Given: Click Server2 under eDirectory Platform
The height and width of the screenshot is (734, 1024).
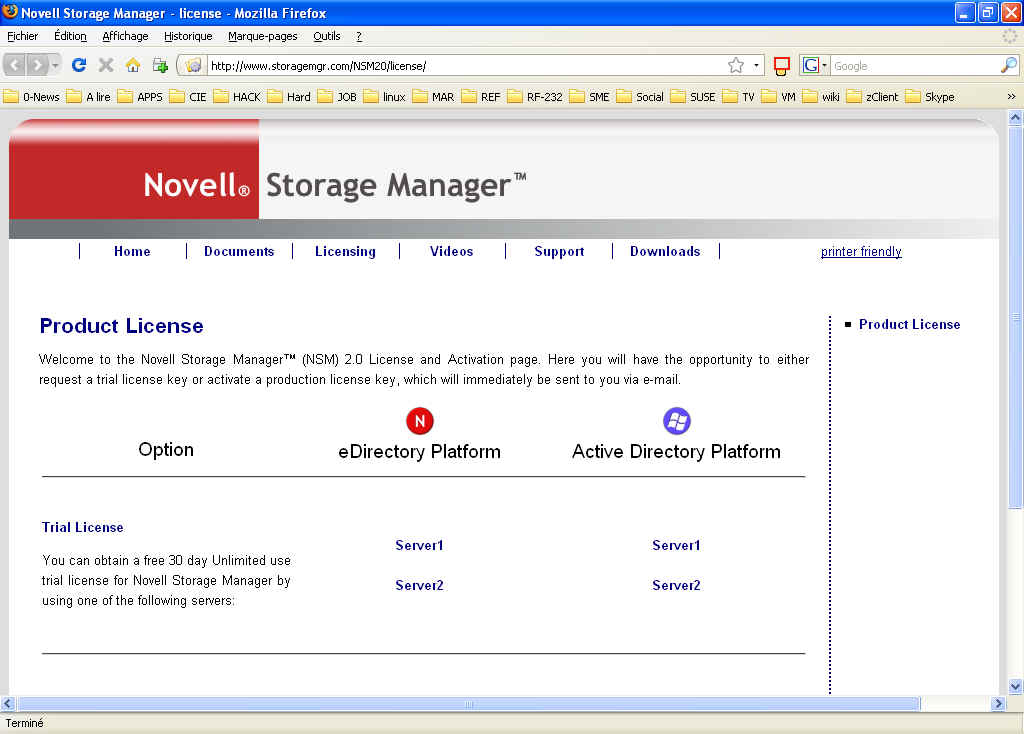Looking at the screenshot, I should (x=419, y=585).
